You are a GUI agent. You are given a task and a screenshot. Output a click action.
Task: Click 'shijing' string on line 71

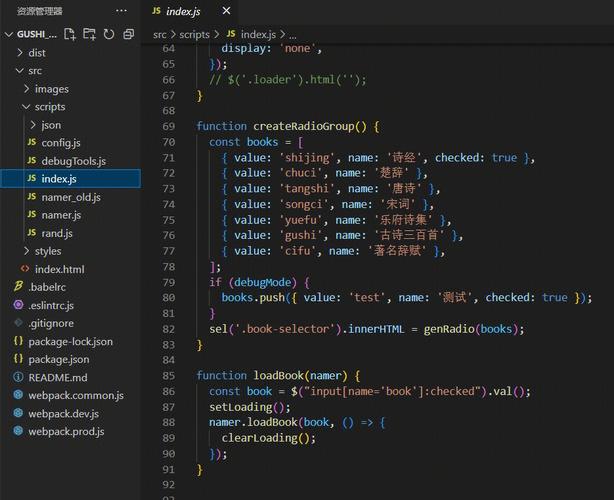tap(307, 158)
